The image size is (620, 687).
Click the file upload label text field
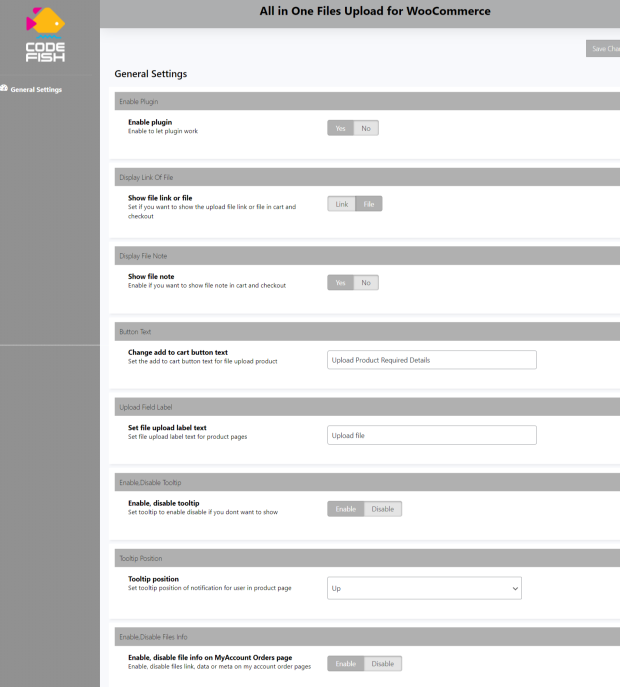tap(432, 436)
